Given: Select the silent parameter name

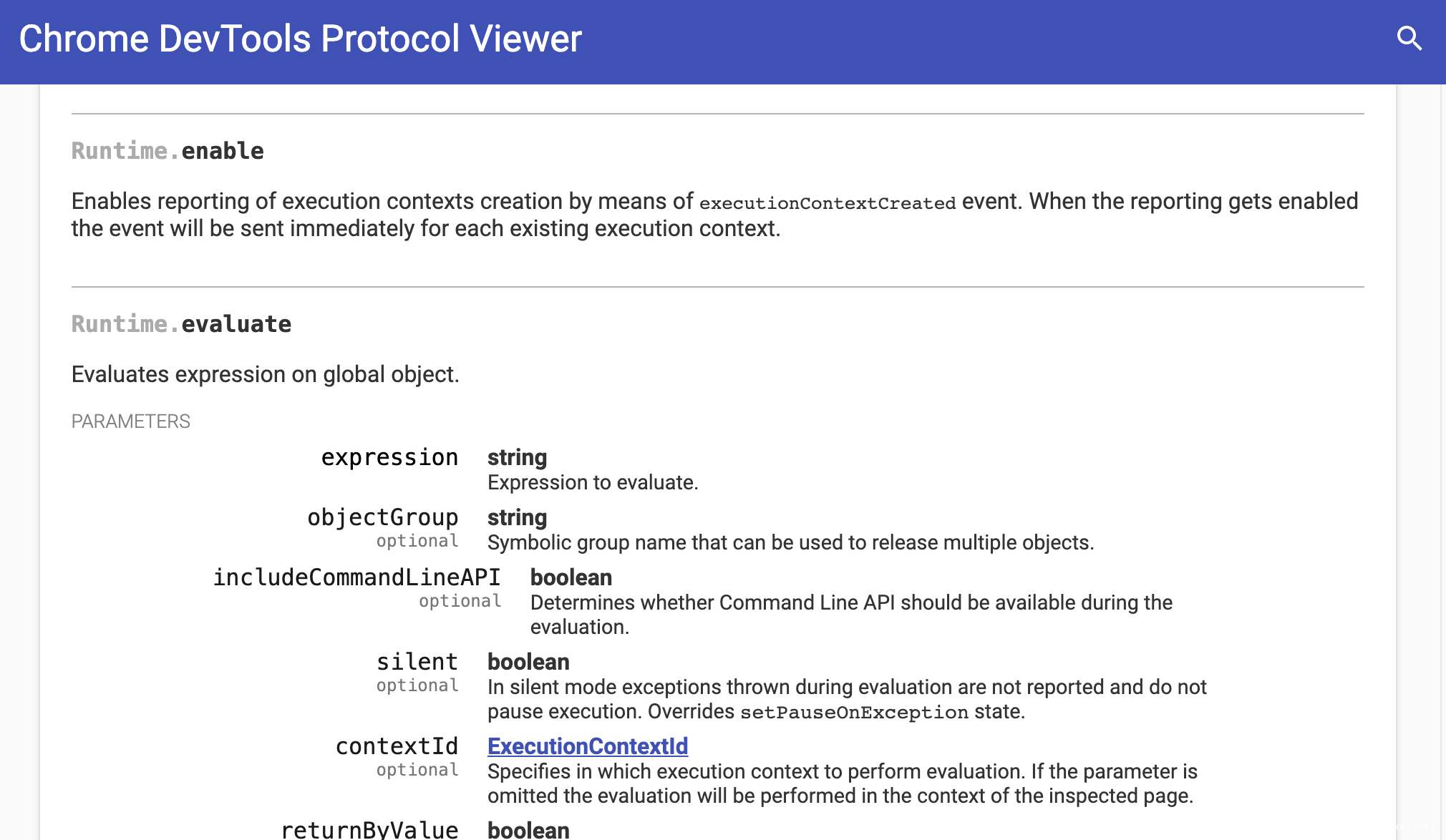Looking at the screenshot, I should (x=417, y=662).
